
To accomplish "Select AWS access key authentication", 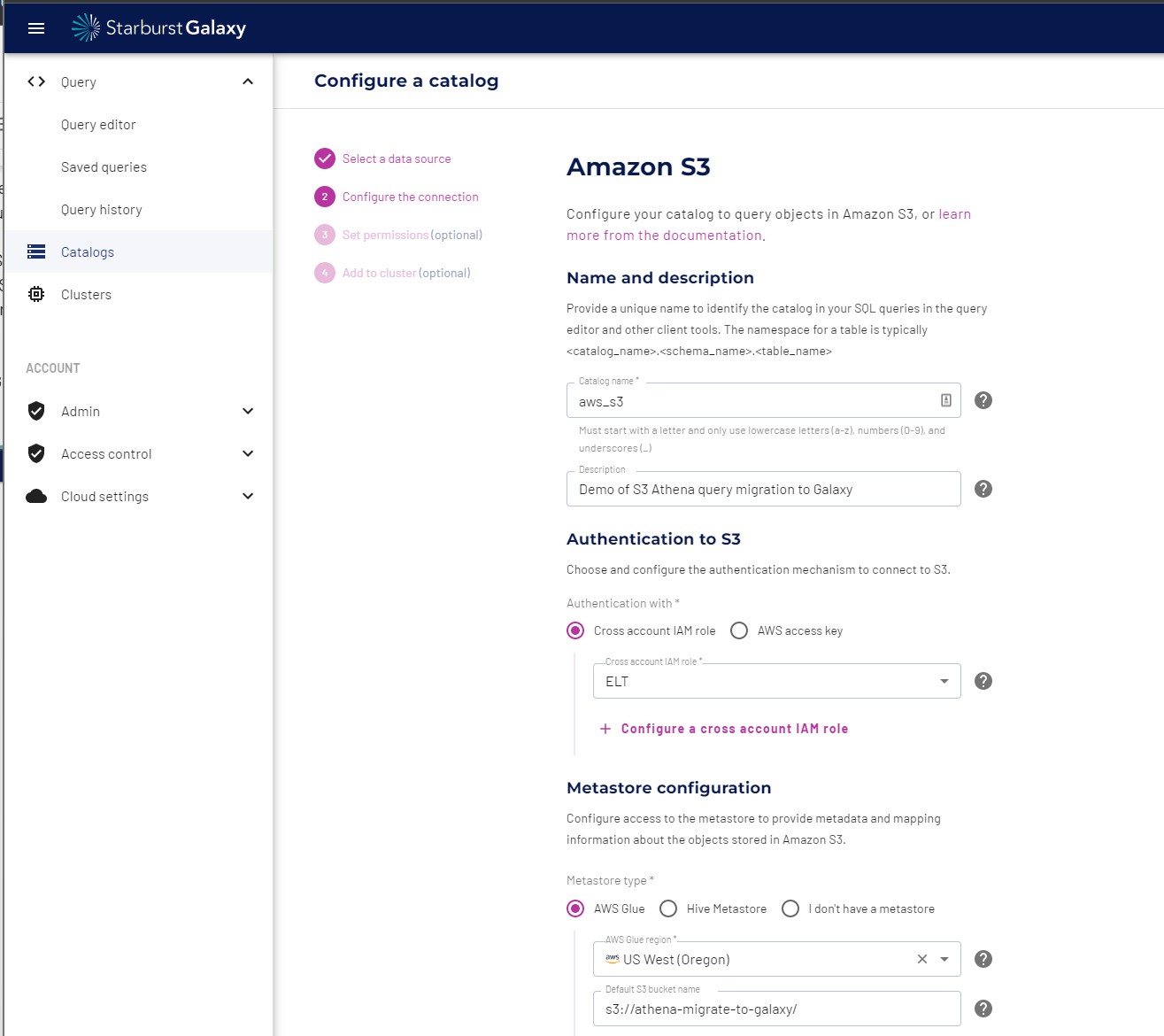I will pos(739,630).
